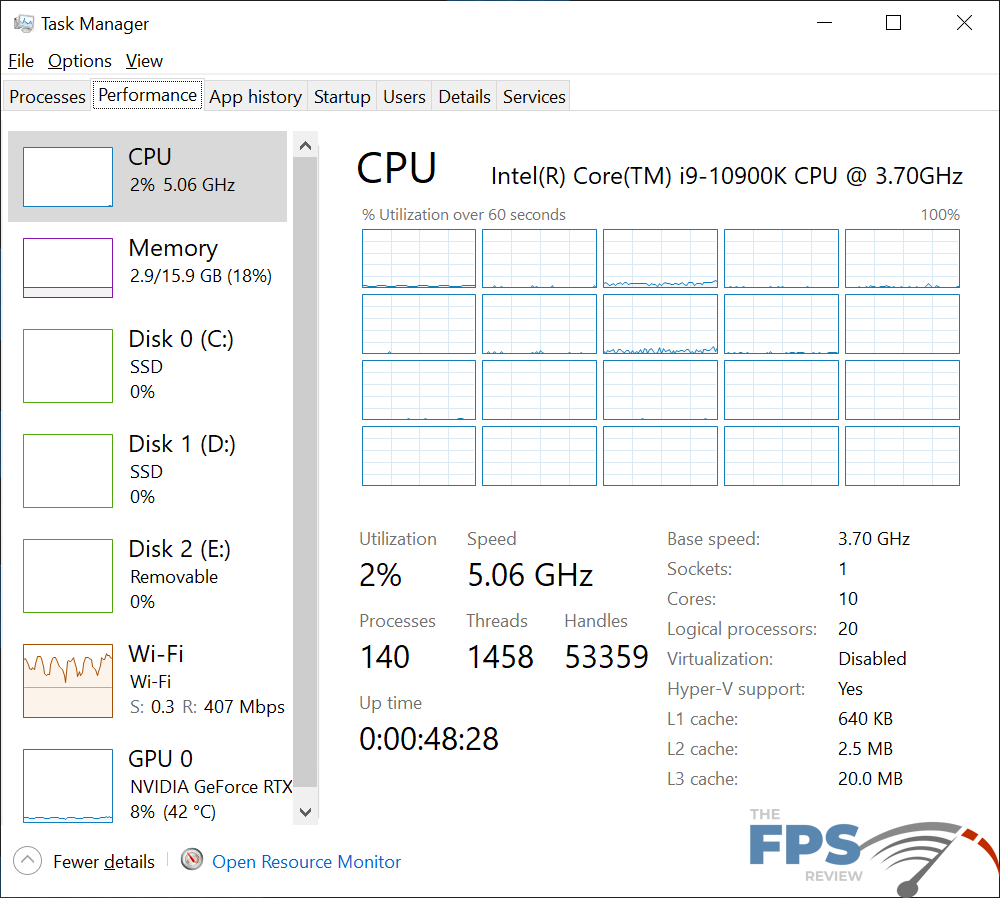This screenshot has height=898, width=1000.
Task: Click the up time value 0:00:48:28
Action: coord(429,739)
